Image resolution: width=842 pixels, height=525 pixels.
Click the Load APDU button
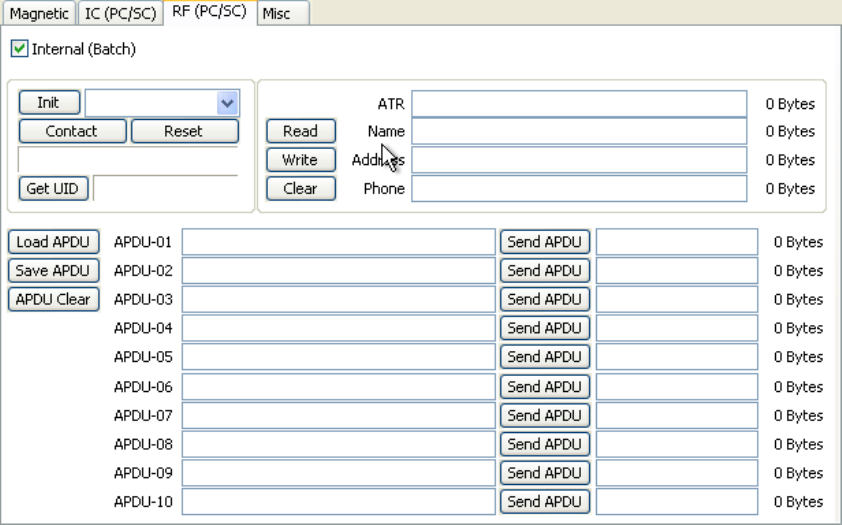54,242
